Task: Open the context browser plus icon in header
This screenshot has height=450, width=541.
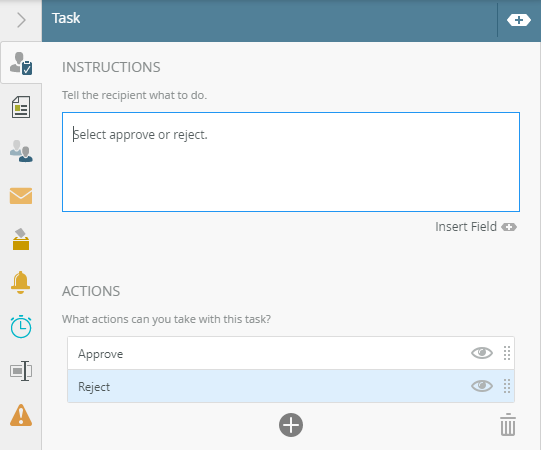Action: click(x=519, y=20)
